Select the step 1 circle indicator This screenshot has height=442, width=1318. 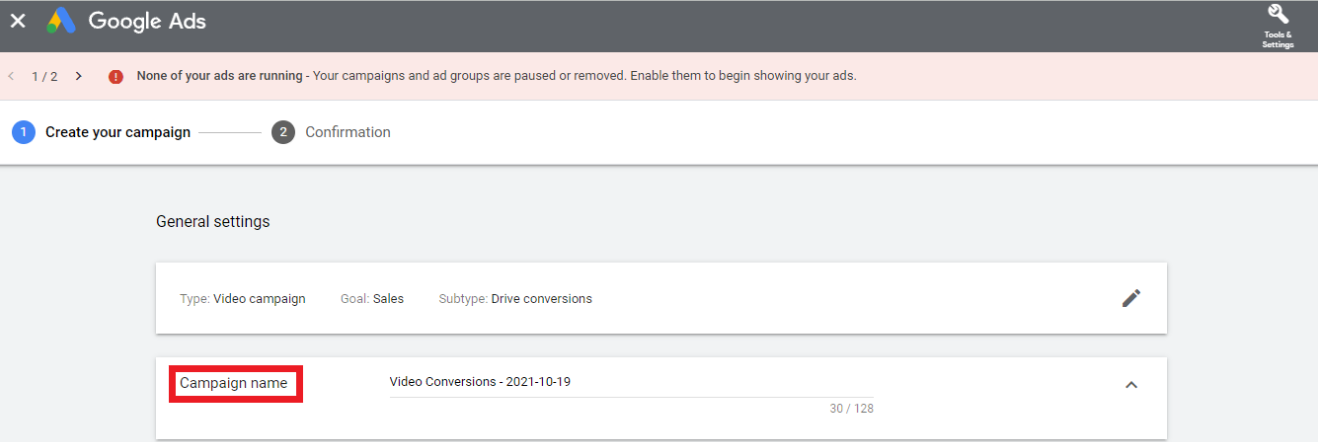click(x=23, y=132)
